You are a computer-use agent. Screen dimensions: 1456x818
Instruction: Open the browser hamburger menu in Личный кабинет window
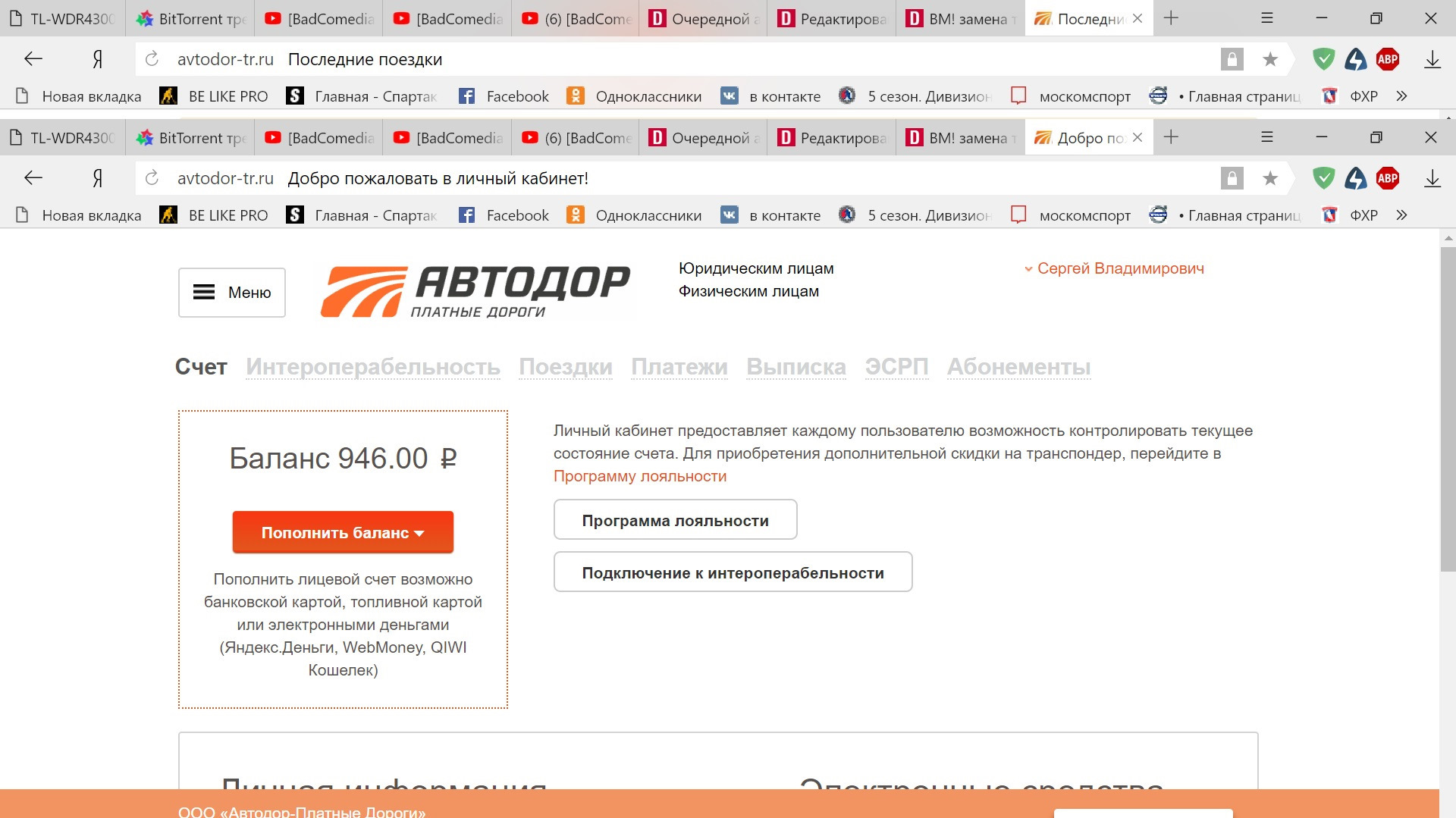pos(1266,137)
